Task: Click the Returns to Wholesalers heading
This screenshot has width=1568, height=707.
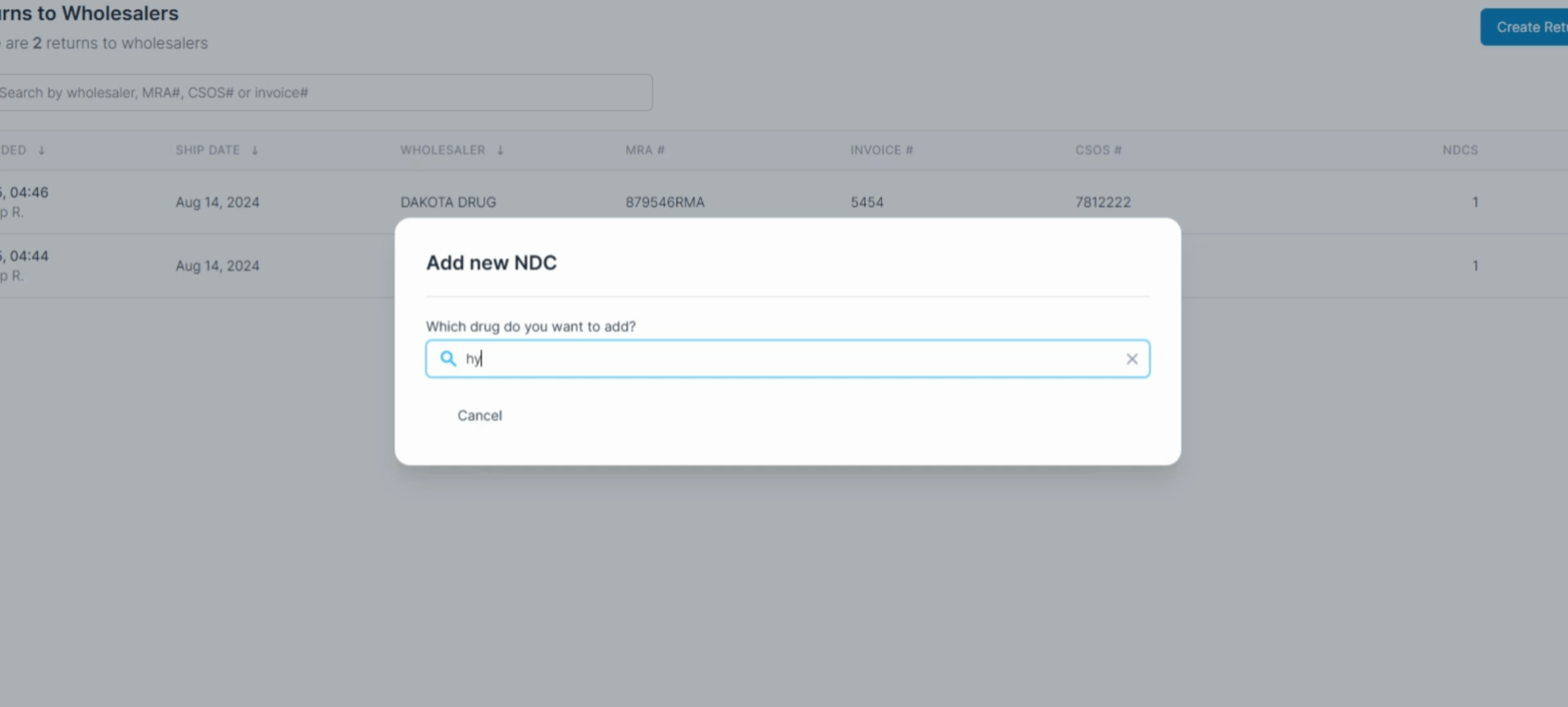Action: [89, 13]
